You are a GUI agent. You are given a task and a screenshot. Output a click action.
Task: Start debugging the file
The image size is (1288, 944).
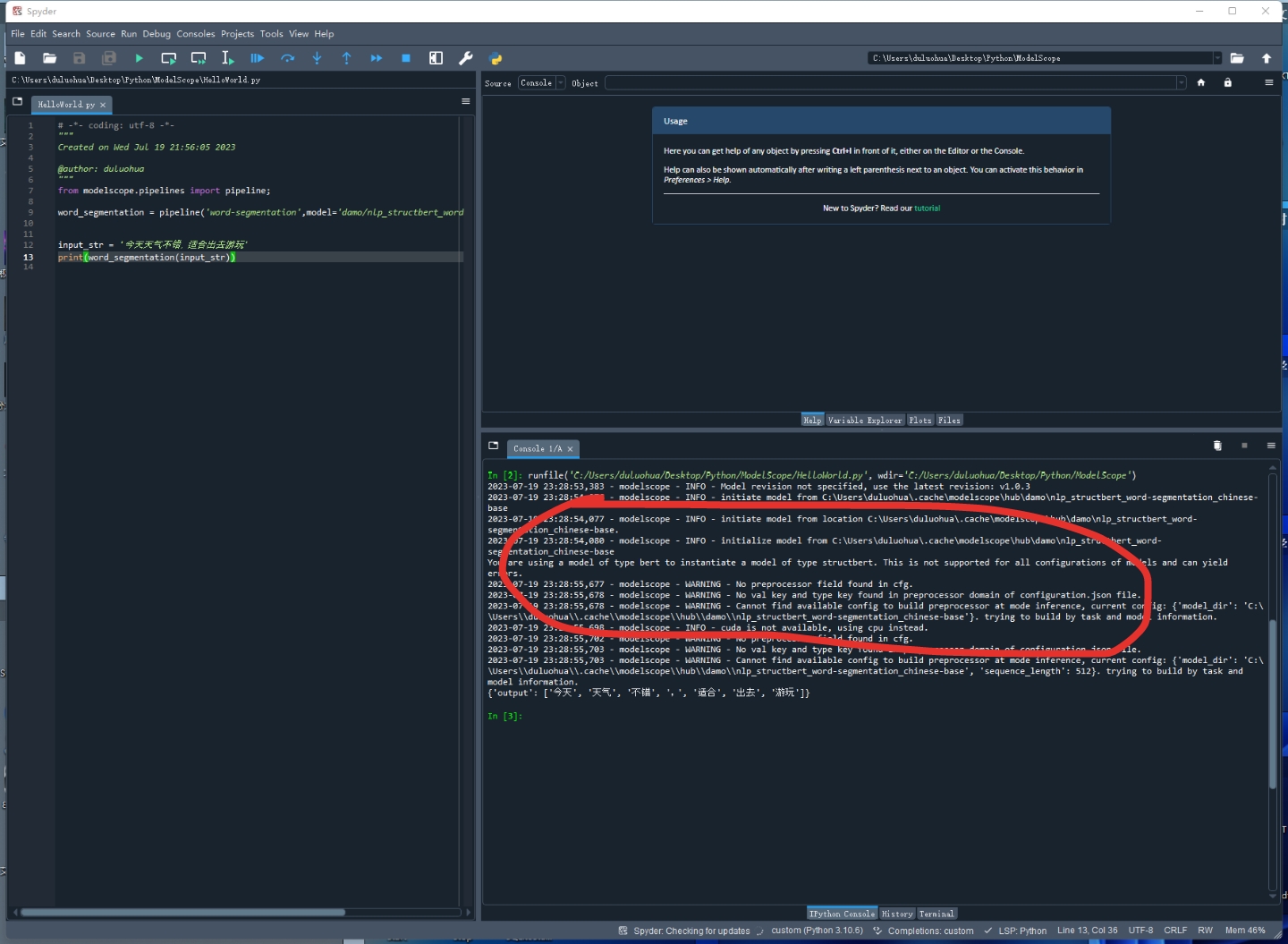258,58
